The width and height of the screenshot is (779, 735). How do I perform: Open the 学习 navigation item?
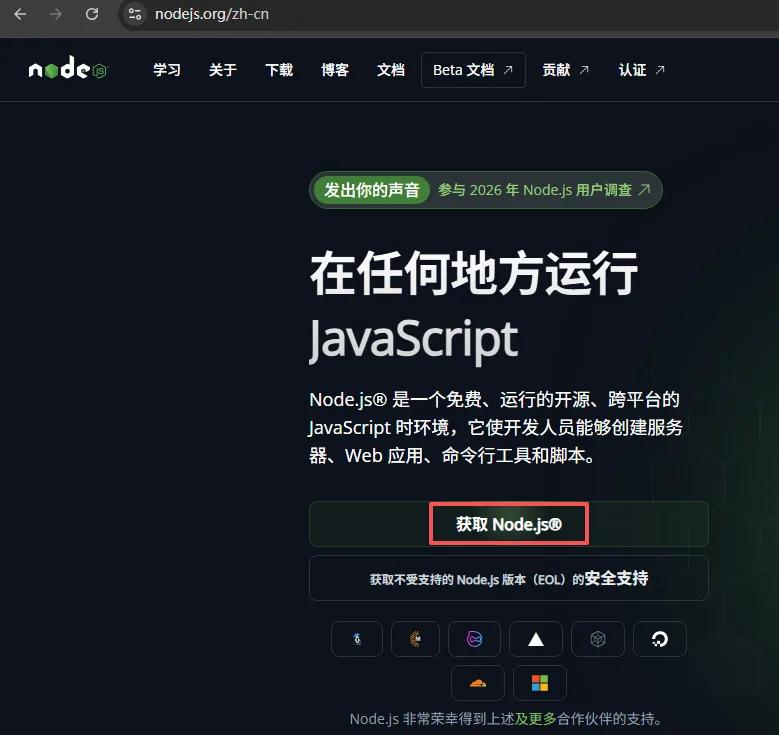[166, 70]
